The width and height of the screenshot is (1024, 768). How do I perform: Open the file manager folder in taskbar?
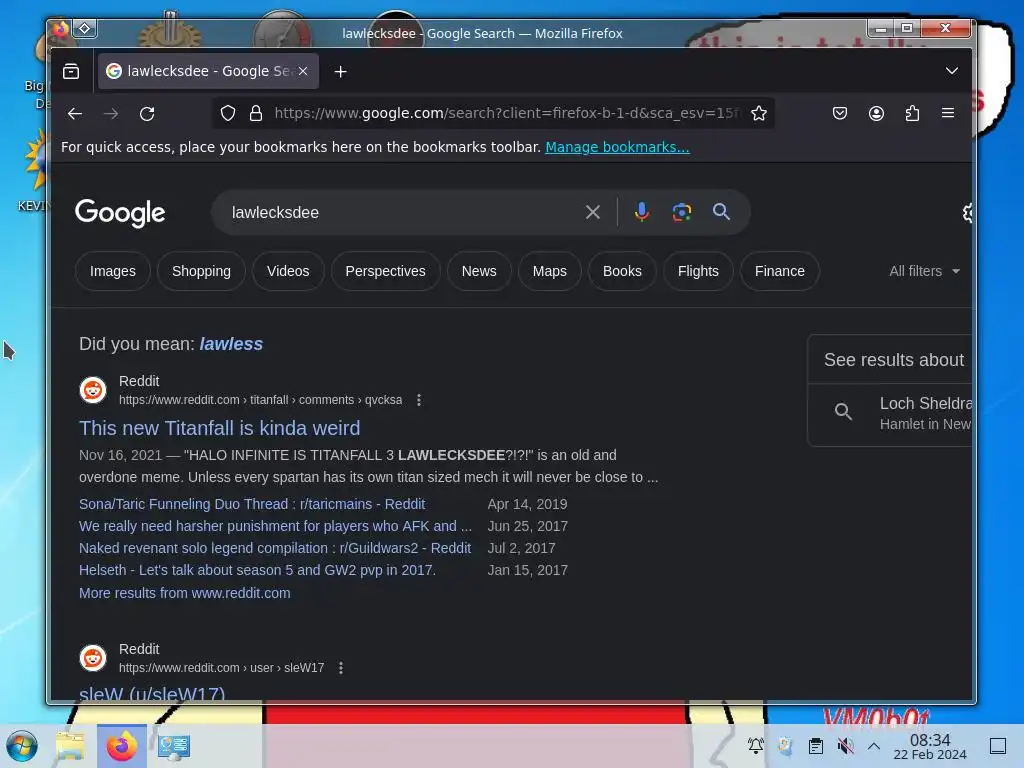(70, 746)
